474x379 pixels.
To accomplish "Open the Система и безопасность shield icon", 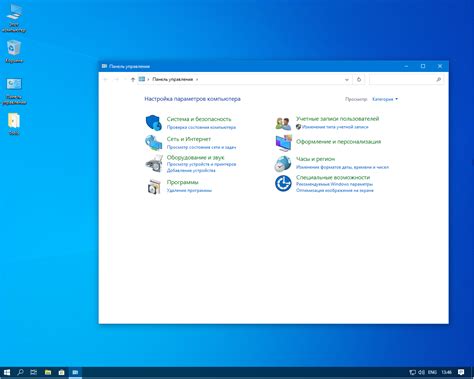I will 154,122.
